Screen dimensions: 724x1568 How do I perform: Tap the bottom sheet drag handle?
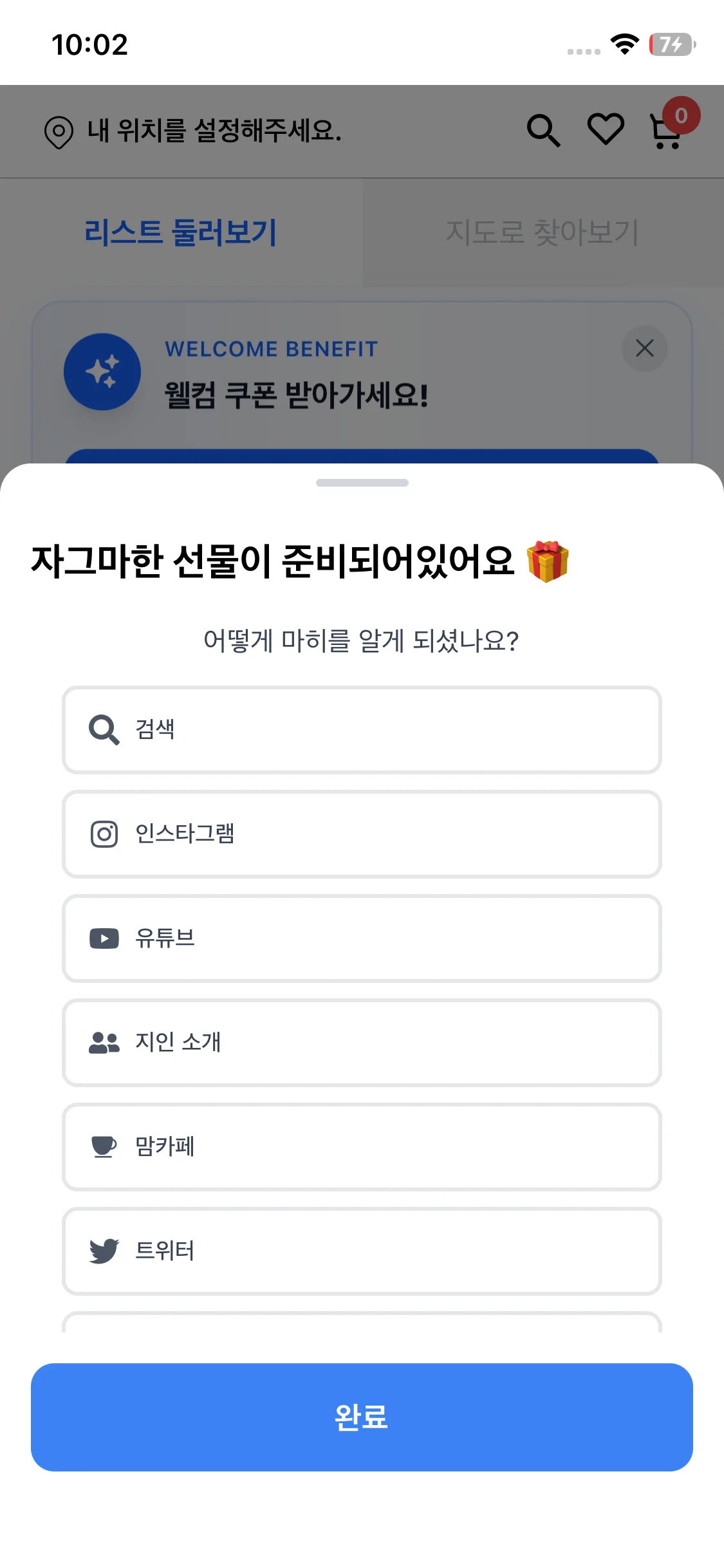[362, 483]
